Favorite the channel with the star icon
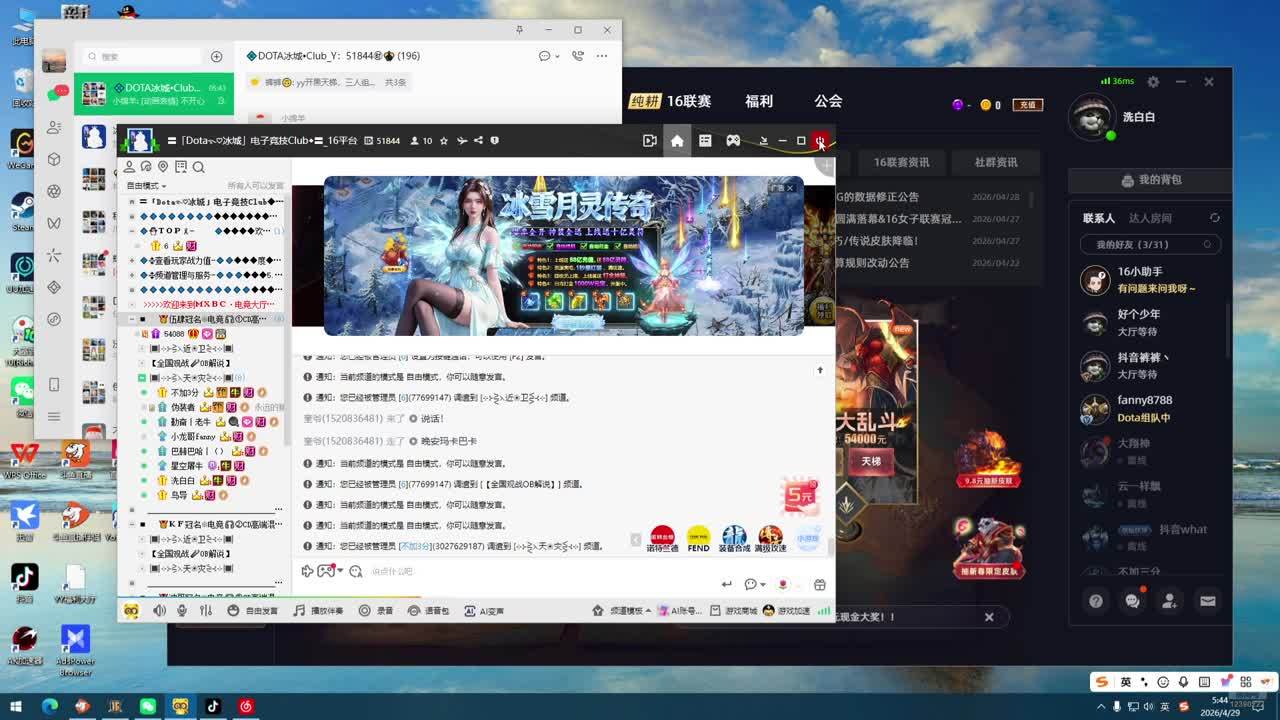The width and height of the screenshot is (1280, 720). click(x=444, y=141)
